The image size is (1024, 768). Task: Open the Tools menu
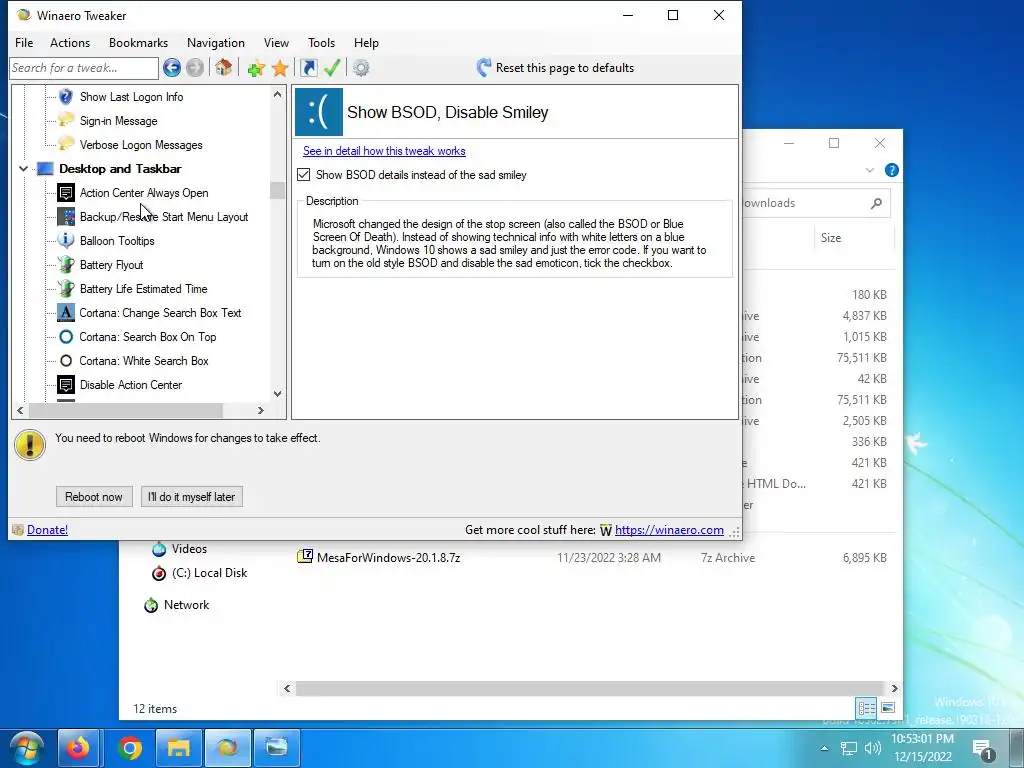[x=321, y=42]
